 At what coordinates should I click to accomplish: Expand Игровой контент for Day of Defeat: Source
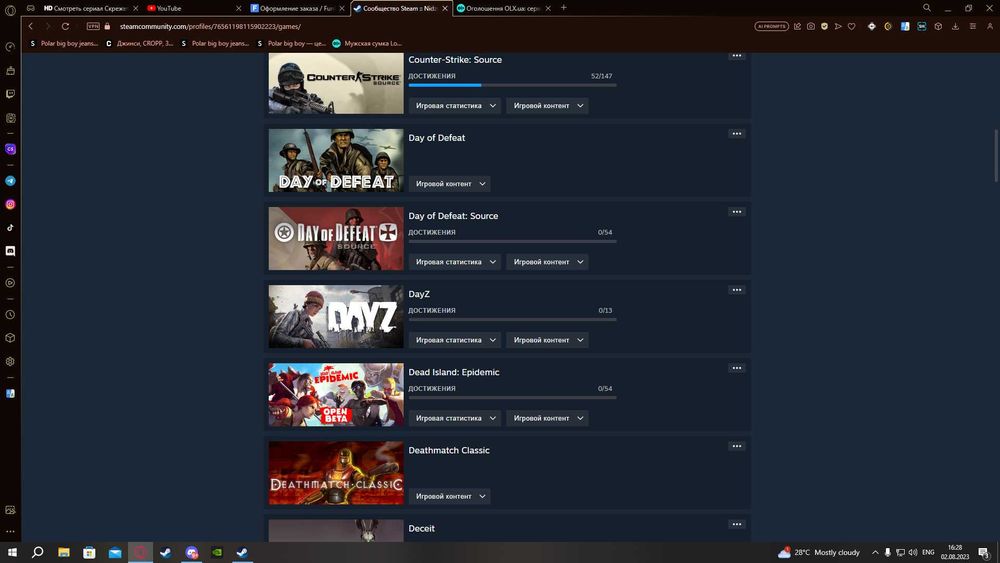click(x=547, y=262)
